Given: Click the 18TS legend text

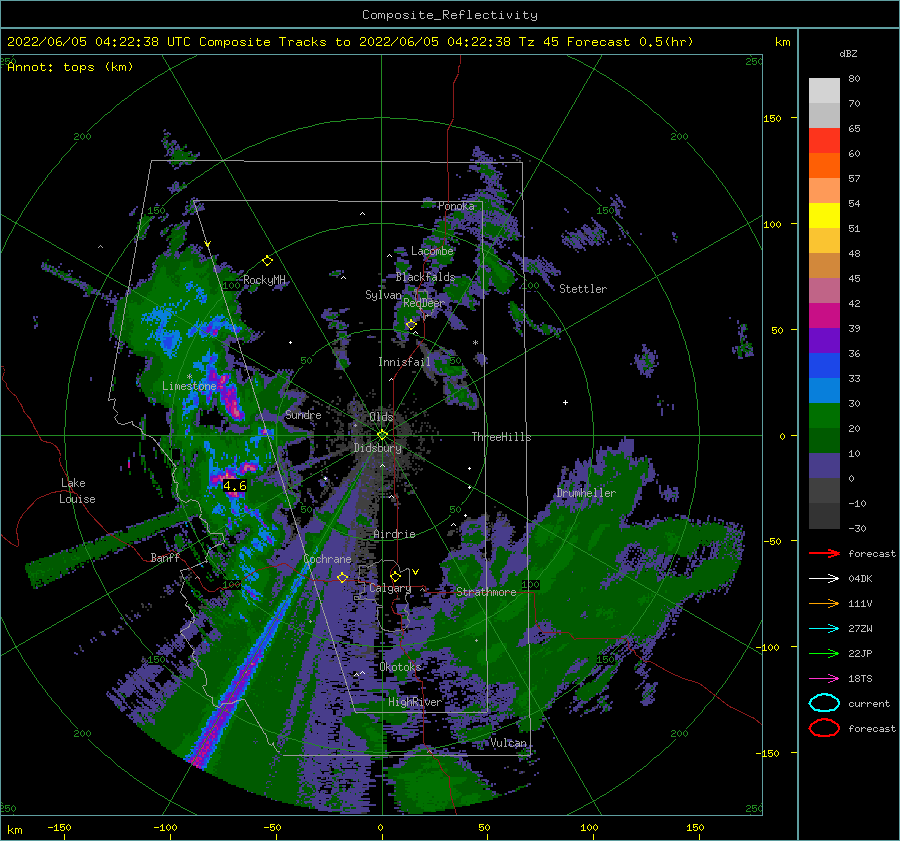Looking at the screenshot, I should tap(860, 679).
